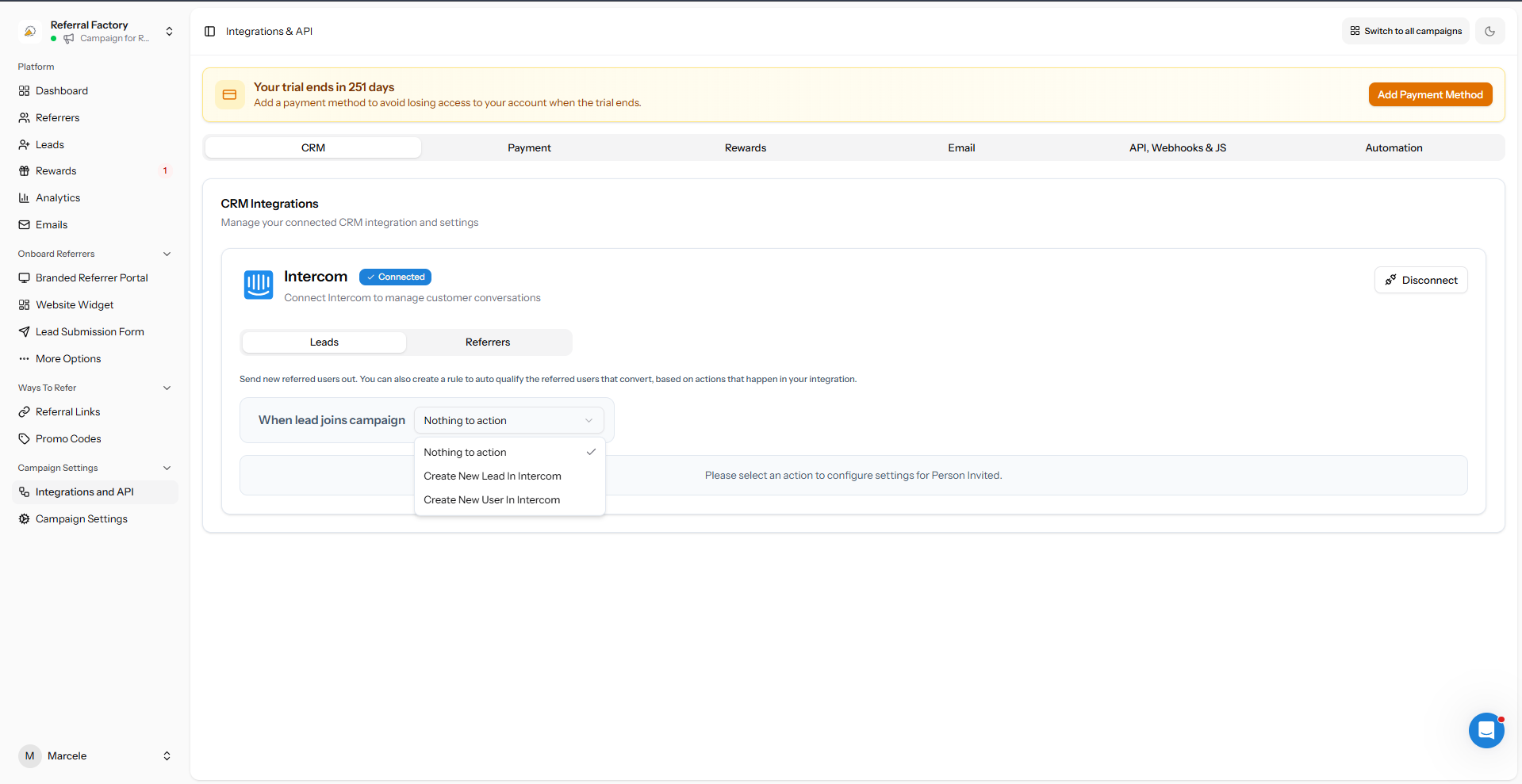Choose Create New User In Intercom
Screen dimensions: 1522x784
pyautogui.click(x=510, y=500)
